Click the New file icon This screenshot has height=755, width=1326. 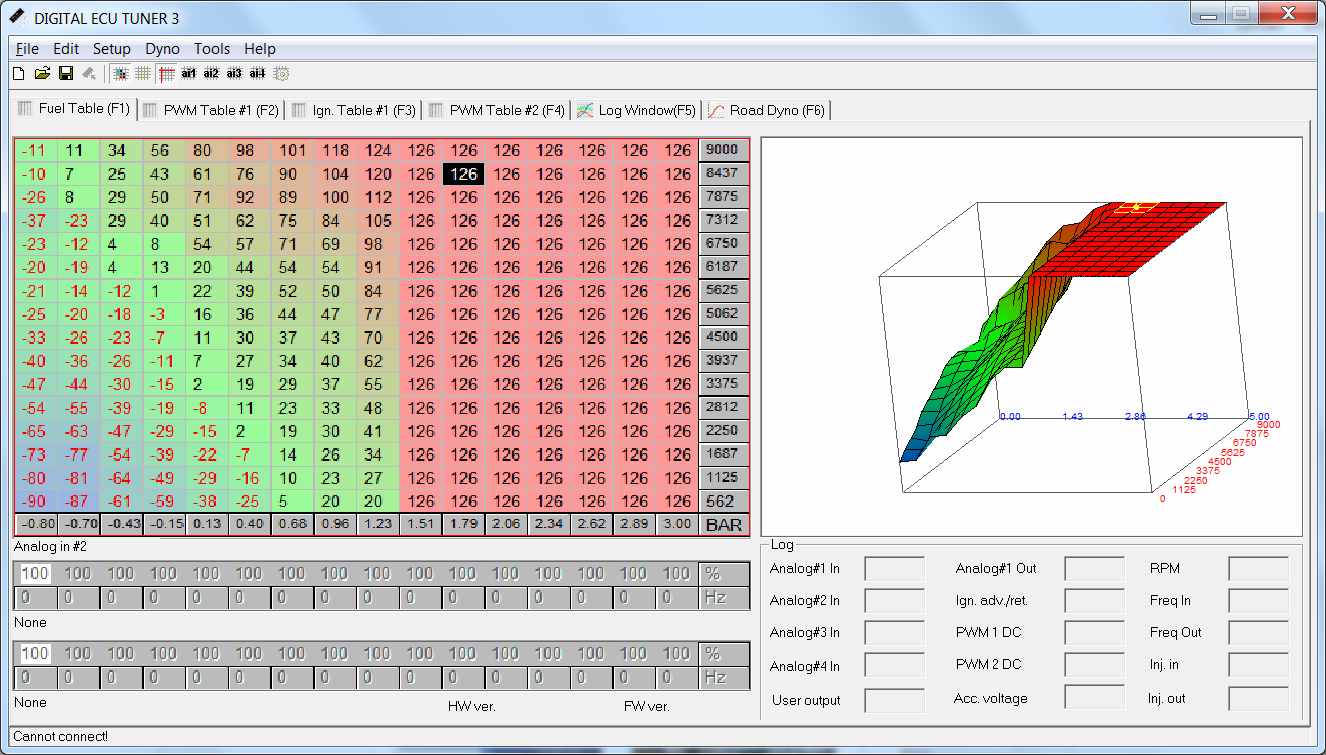[18, 73]
